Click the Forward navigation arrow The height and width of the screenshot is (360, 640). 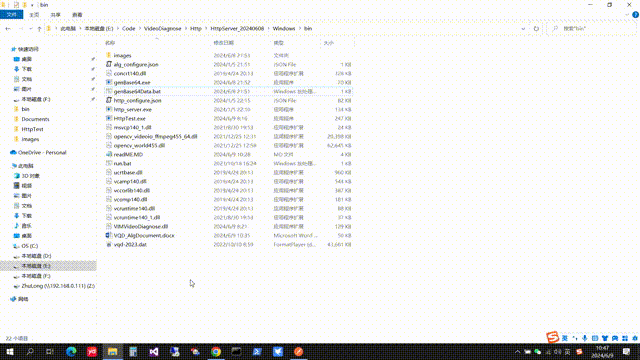(x=20, y=29)
